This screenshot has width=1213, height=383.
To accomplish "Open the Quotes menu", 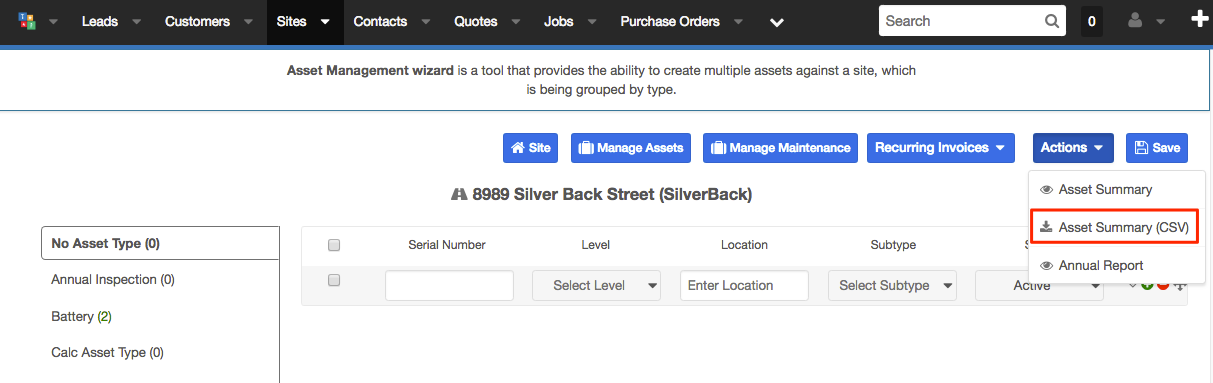I will [476, 21].
